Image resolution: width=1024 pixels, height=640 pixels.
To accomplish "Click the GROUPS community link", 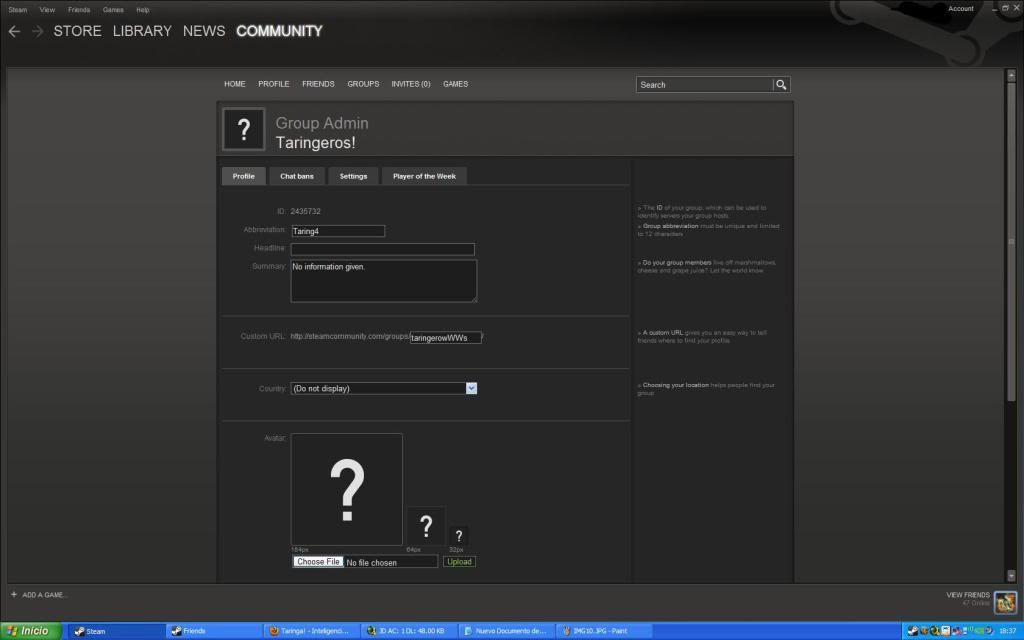I will [363, 84].
